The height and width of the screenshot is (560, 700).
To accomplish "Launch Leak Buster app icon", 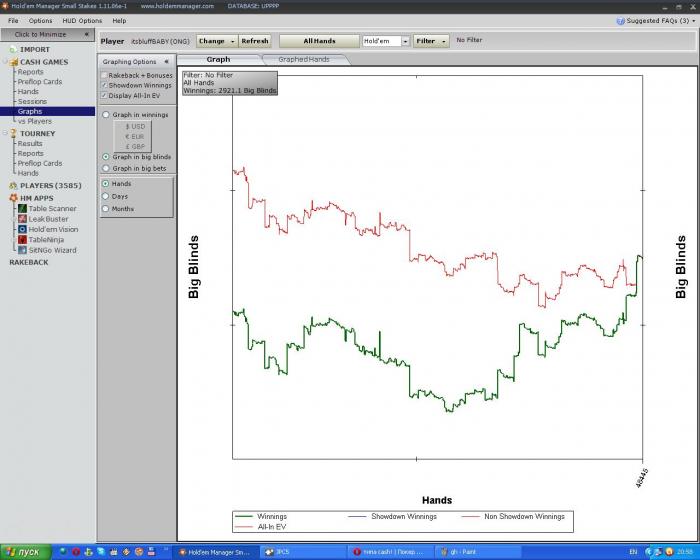I will point(22,219).
